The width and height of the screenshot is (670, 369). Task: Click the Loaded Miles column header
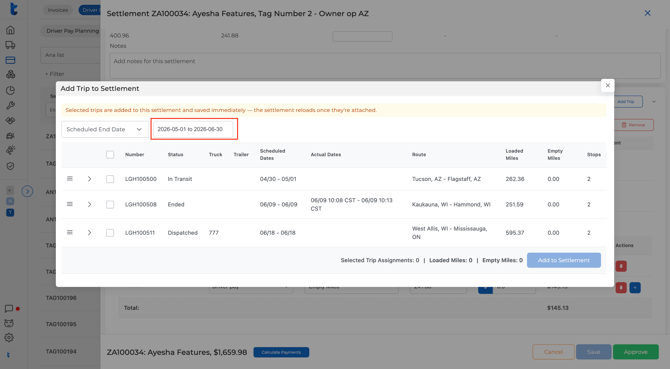[x=514, y=155]
